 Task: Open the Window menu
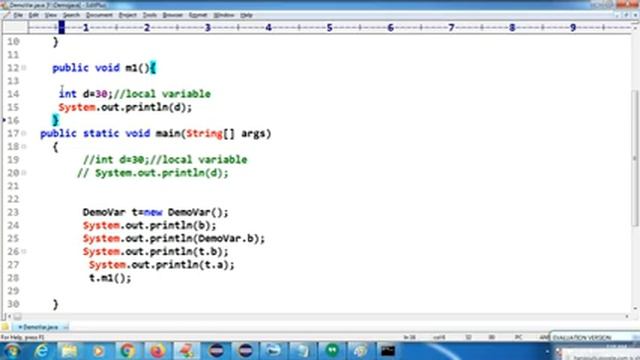[224, 15]
